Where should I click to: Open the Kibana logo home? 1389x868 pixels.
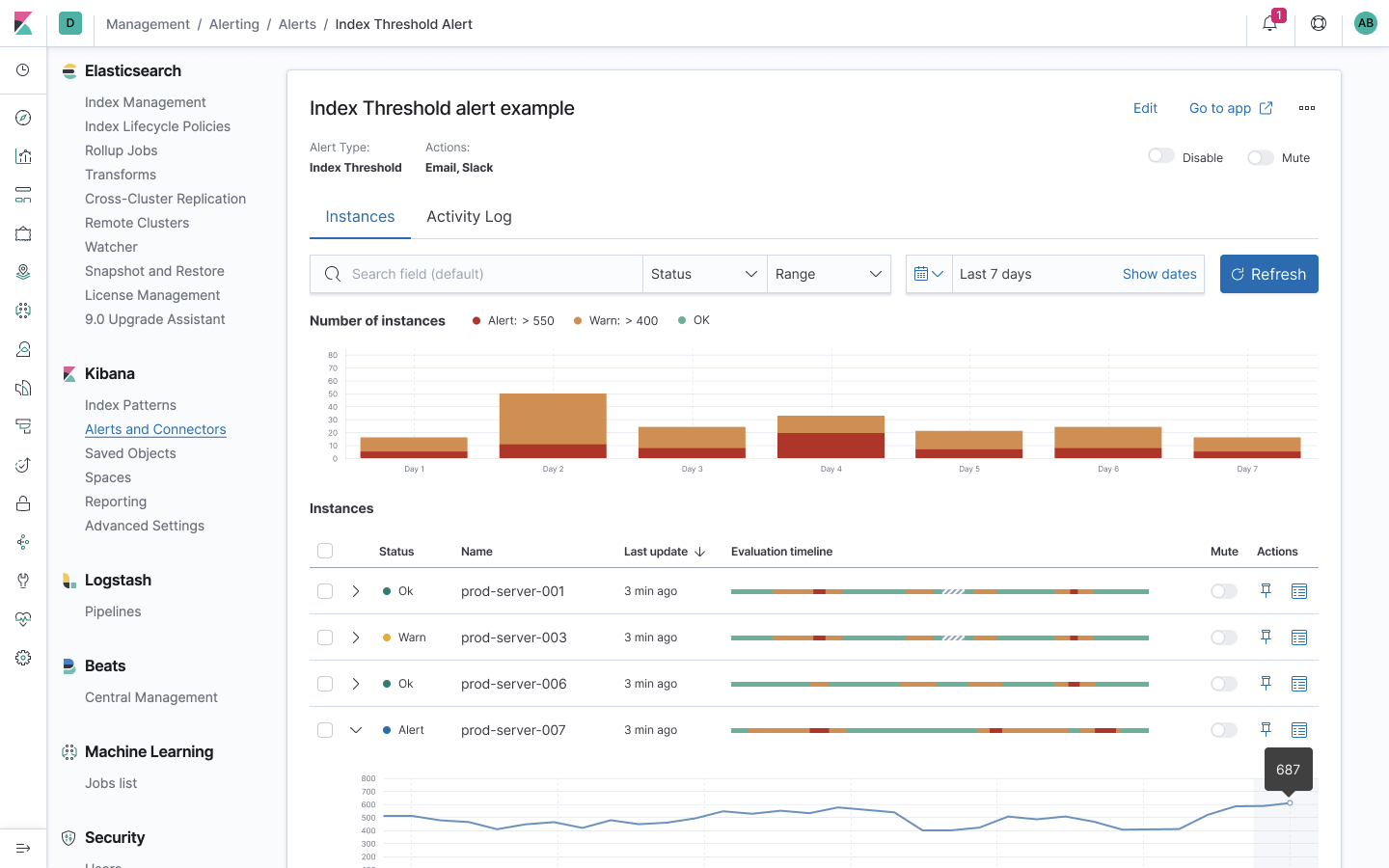point(23,23)
